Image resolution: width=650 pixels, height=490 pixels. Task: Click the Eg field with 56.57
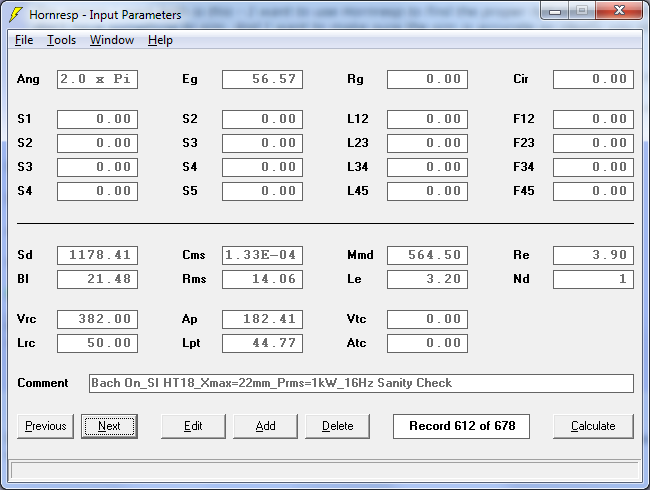click(262, 79)
